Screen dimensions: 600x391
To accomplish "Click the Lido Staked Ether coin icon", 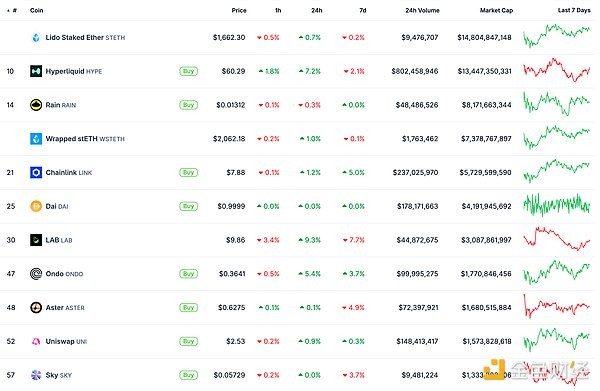I will (x=36, y=37).
